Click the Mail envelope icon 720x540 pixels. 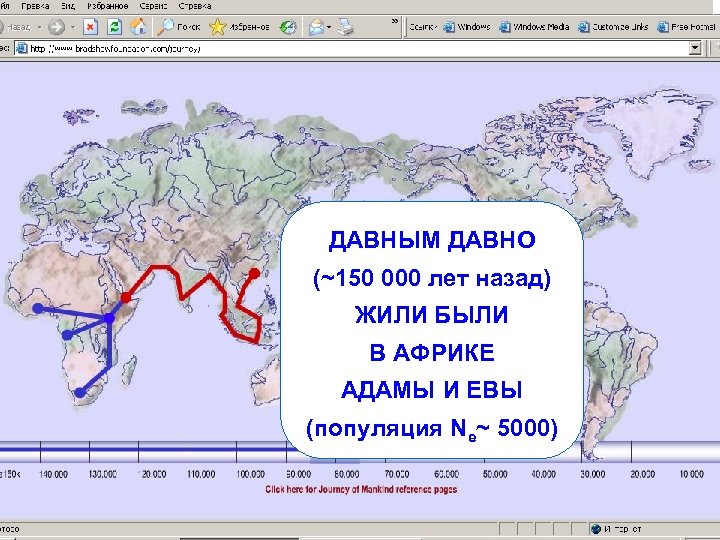(316, 27)
